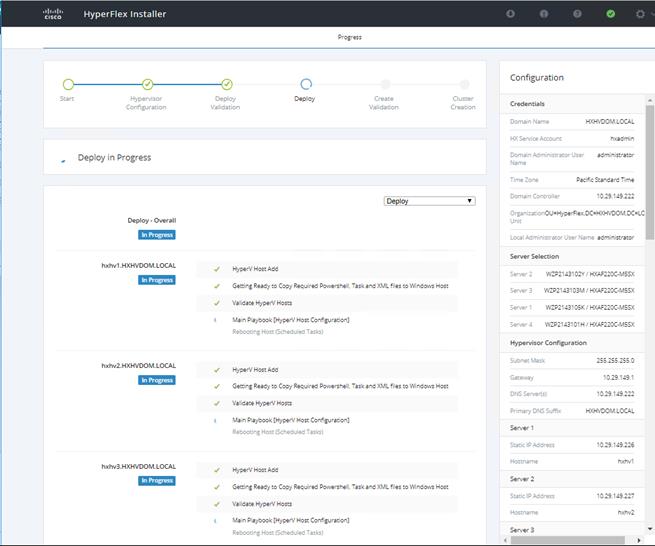
Task: Click the Configuration panel scroll-right arrow
Action: click(x=639, y=540)
